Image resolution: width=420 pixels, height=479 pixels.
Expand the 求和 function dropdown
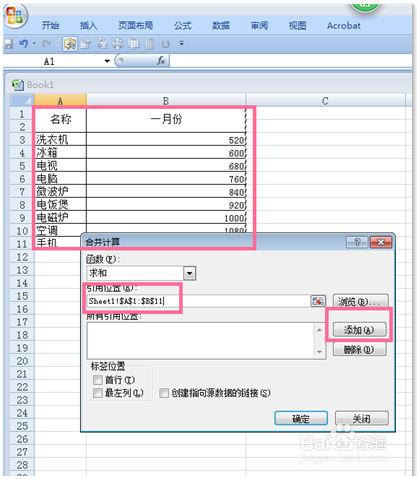[189, 273]
